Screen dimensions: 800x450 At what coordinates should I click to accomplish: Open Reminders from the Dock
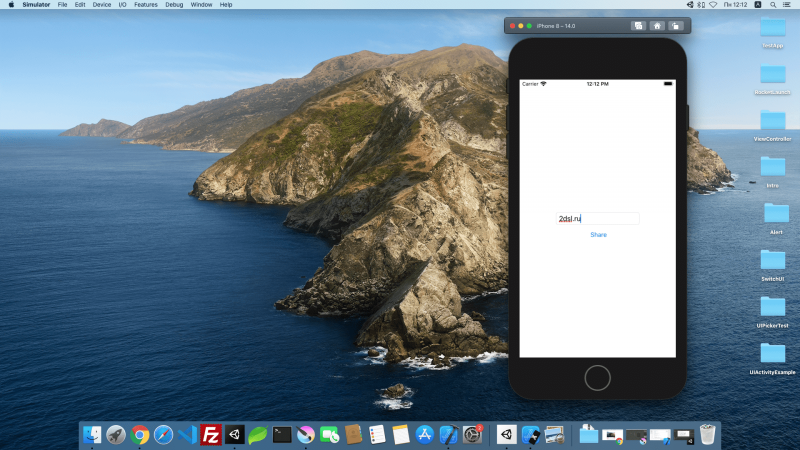tap(377, 435)
